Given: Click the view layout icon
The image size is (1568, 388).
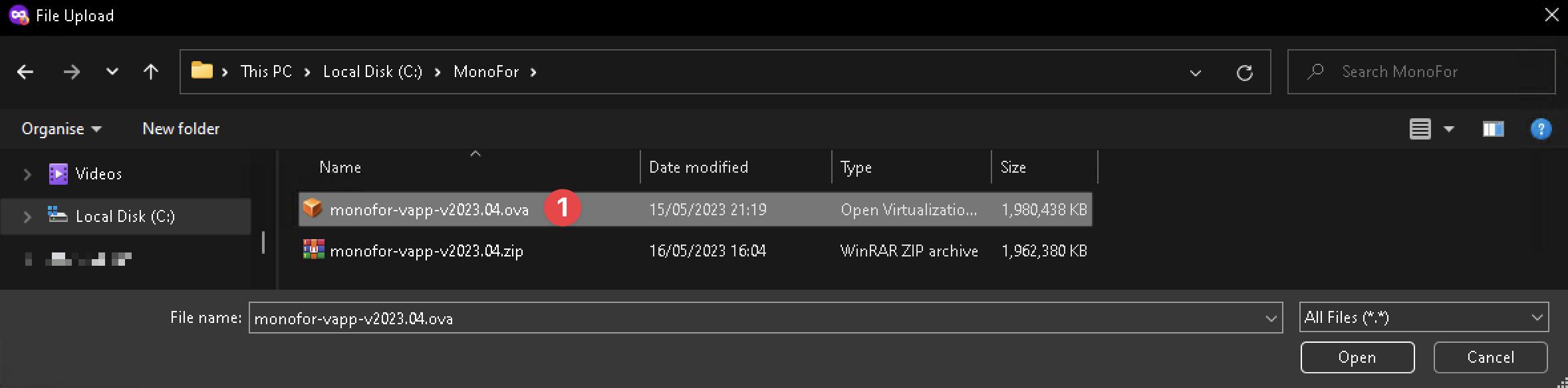Looking at the screenshot, I should pyautogui.click(x=1420, y=129).
